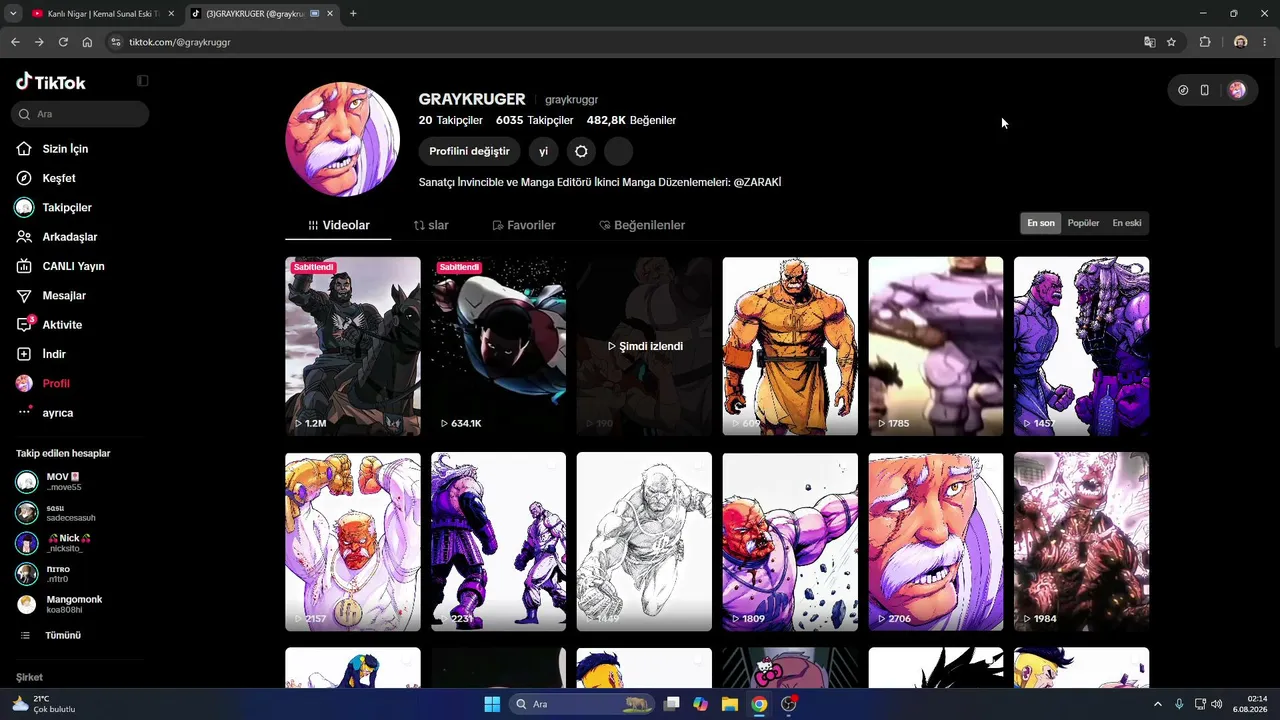
Task: Open Aktivite notifications
Action: click(62, 325)
